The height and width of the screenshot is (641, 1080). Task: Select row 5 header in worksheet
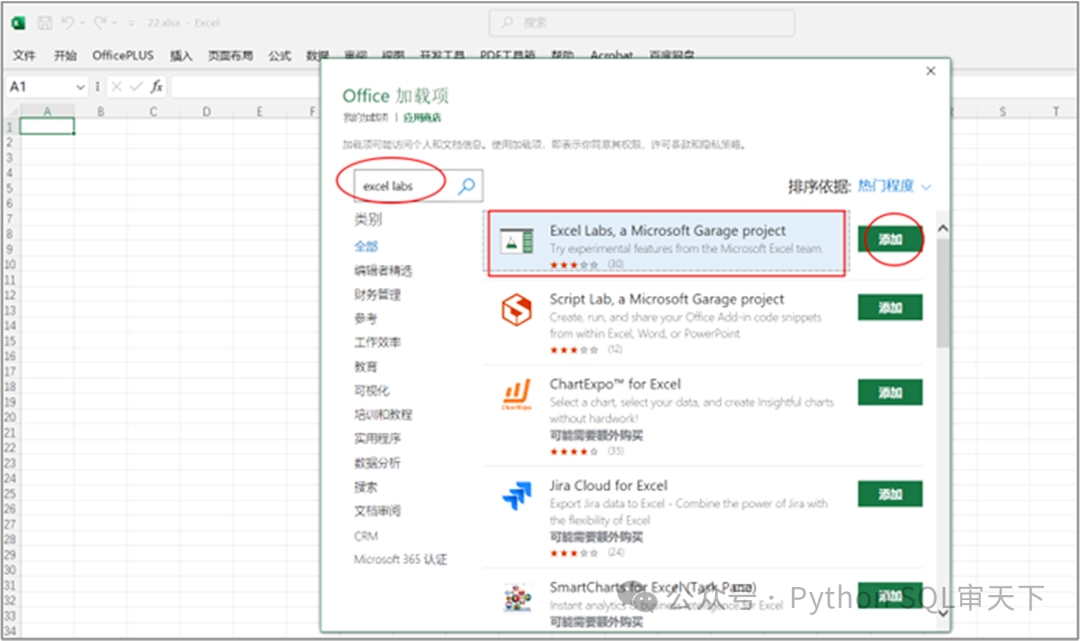(x=10, y=188)
